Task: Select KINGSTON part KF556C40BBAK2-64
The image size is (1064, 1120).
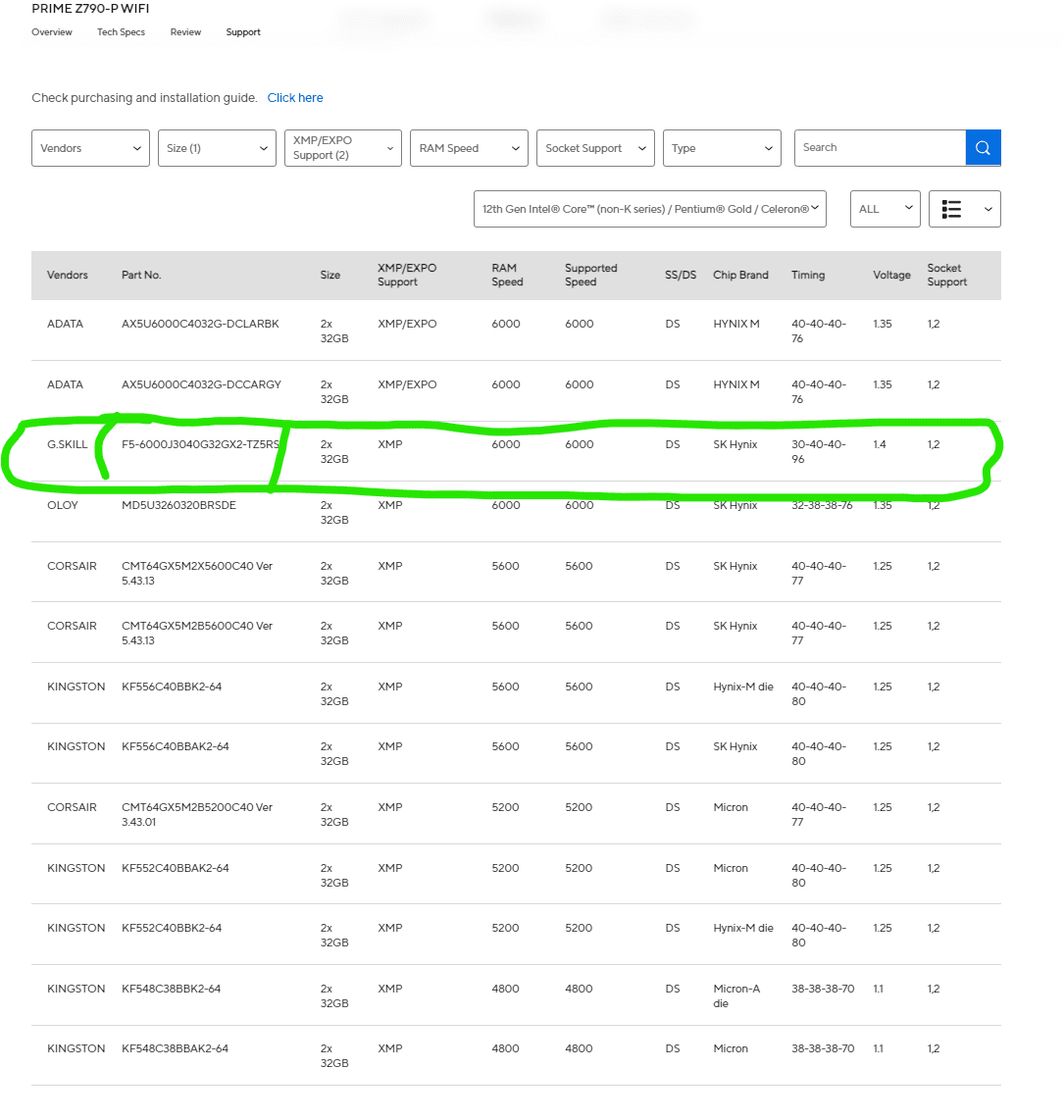Action: 175,746
